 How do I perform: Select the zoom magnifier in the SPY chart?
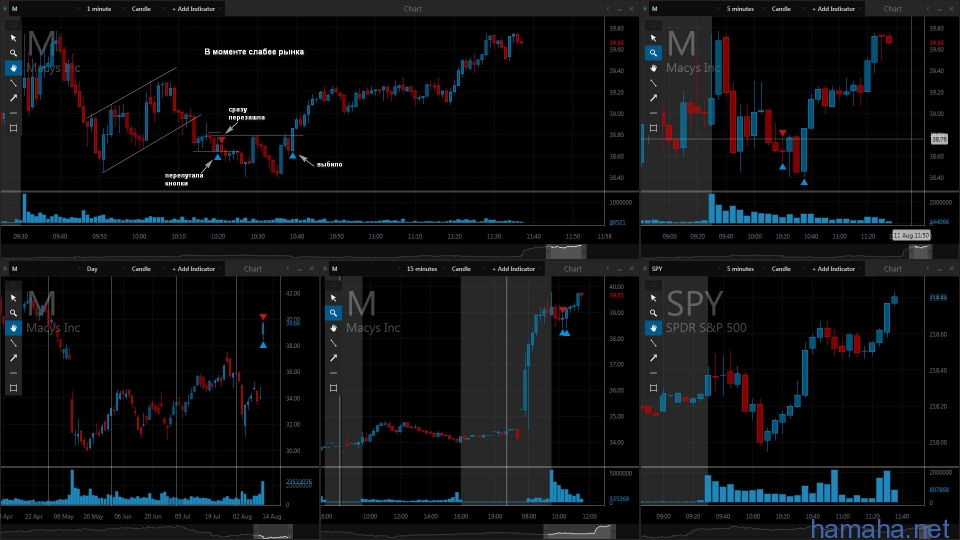[x=653, y=313]
